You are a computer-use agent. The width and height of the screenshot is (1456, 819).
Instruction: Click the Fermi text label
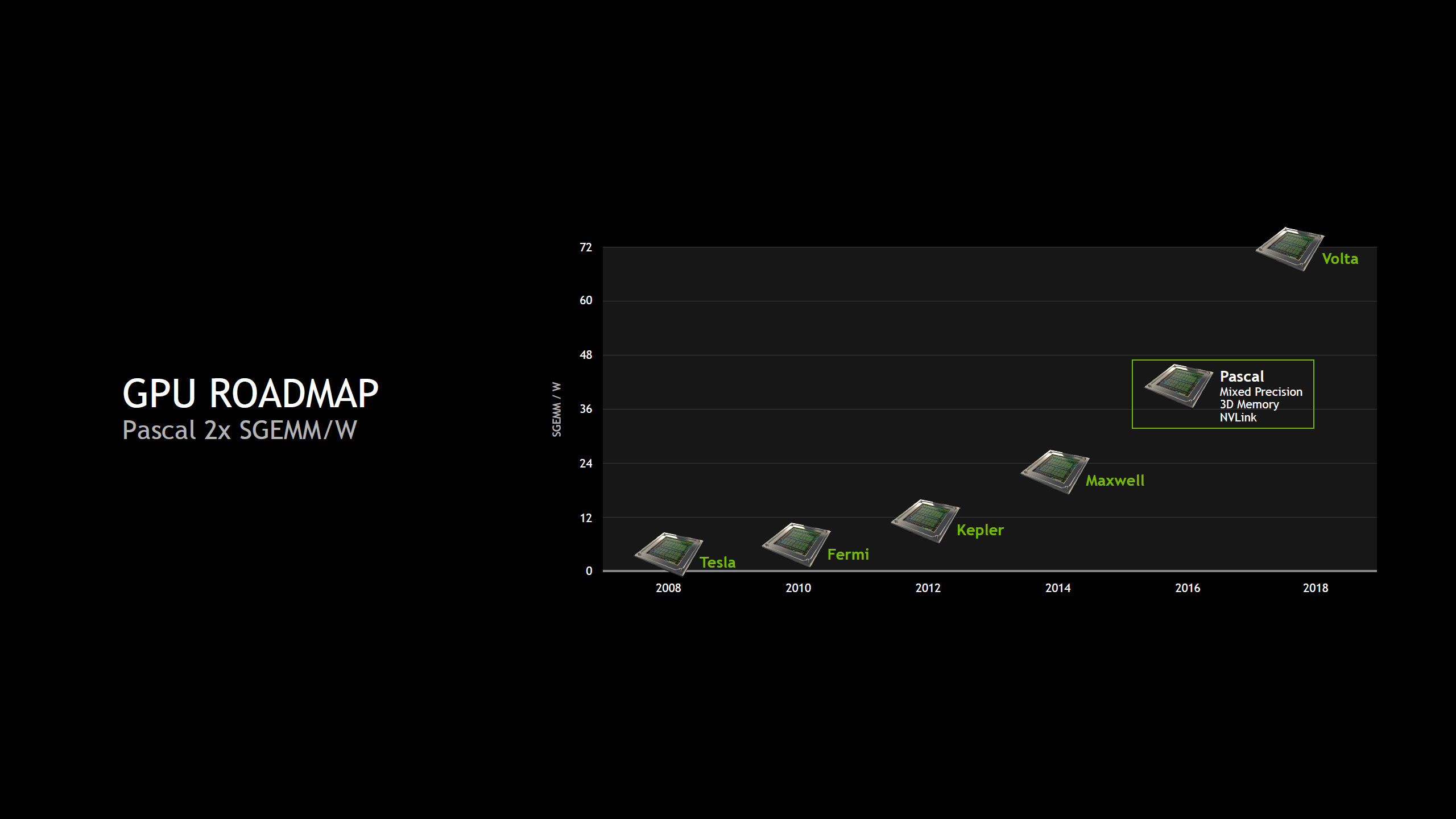pyautogui.click(x=847, y=555)
